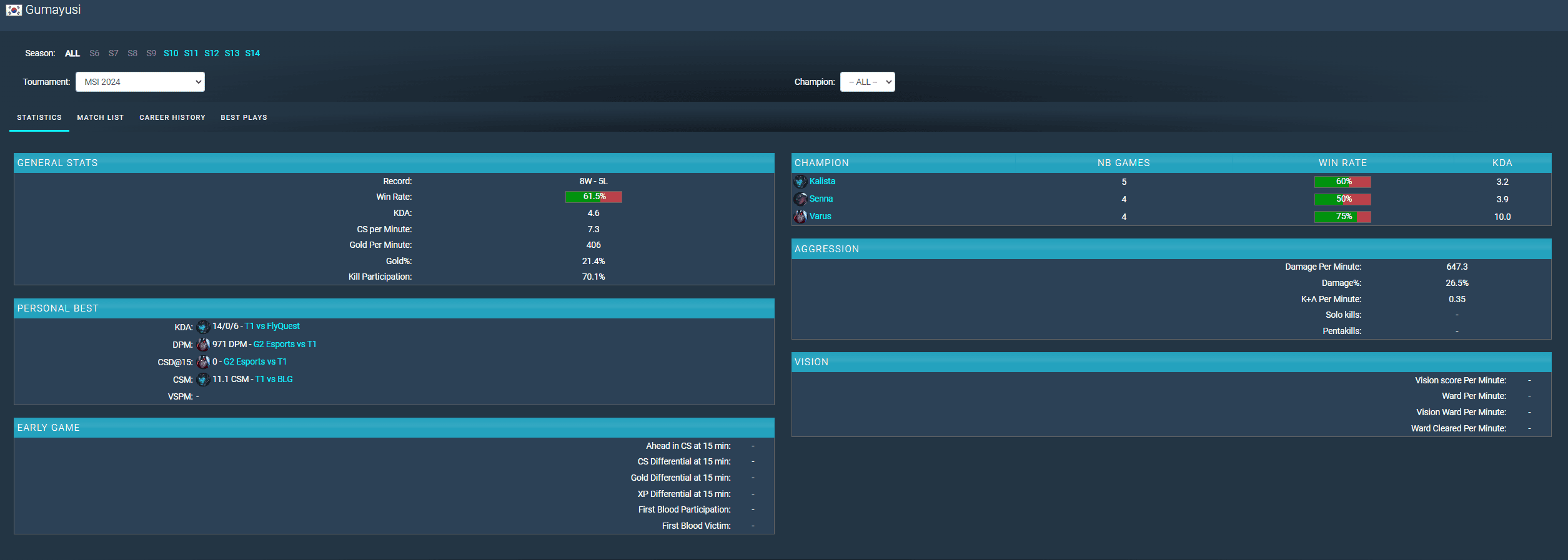Click champion icon beside 971 DPM record
Image resolution: width=1568 pixels, height=560 pixels.
tap(203, 344)
